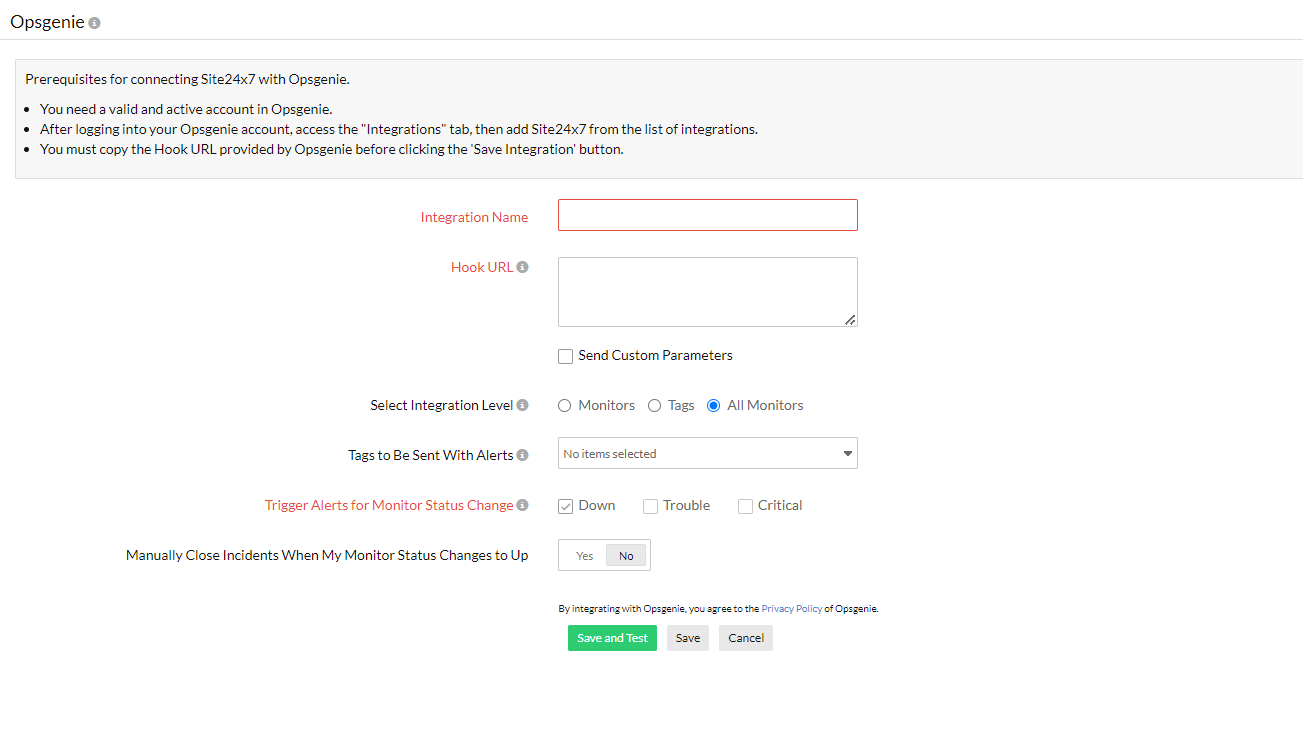Check the Critical status checkbox
Image resolution: width=1303 pixels, height=746 pixels.
(x=744, y=506)
